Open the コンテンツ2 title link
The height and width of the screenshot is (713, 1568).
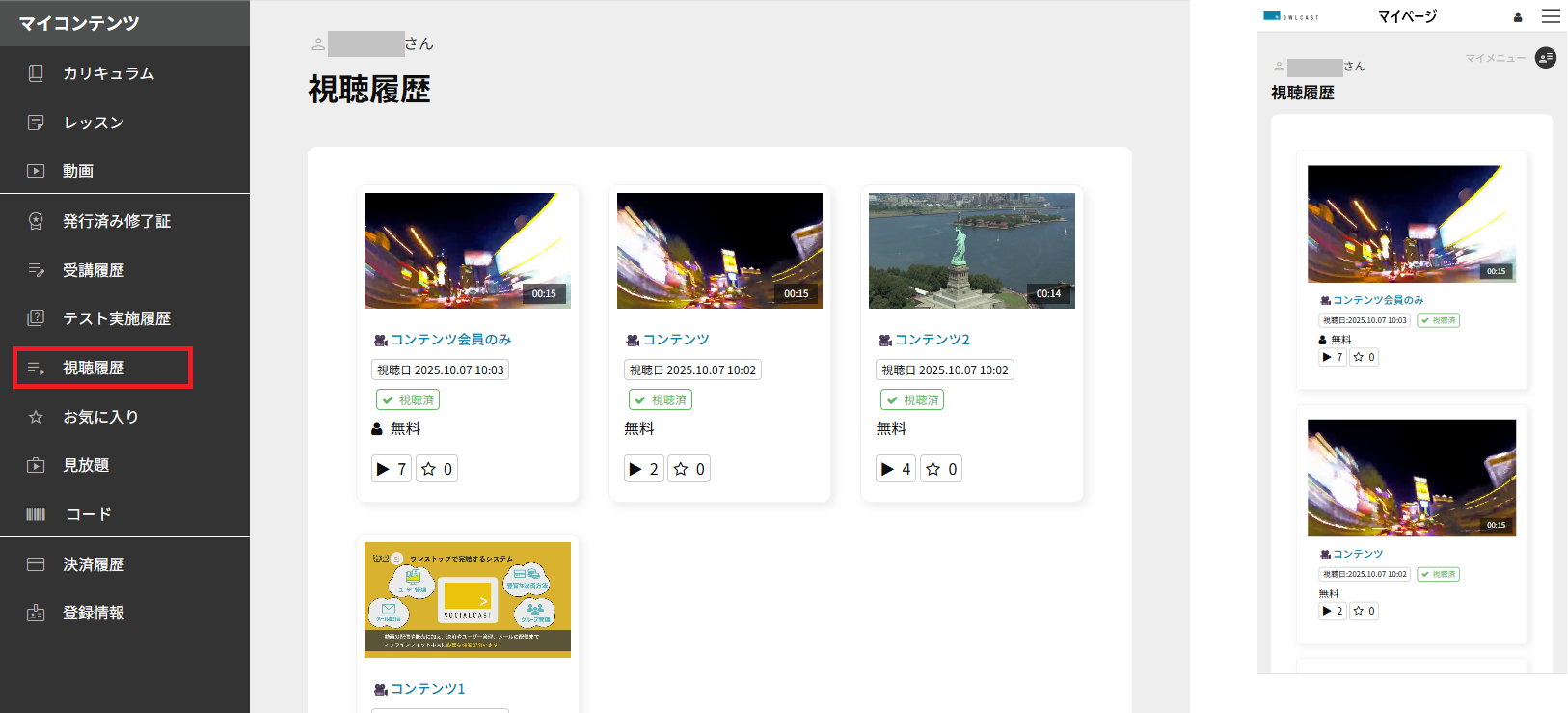(x=932, y=340)
